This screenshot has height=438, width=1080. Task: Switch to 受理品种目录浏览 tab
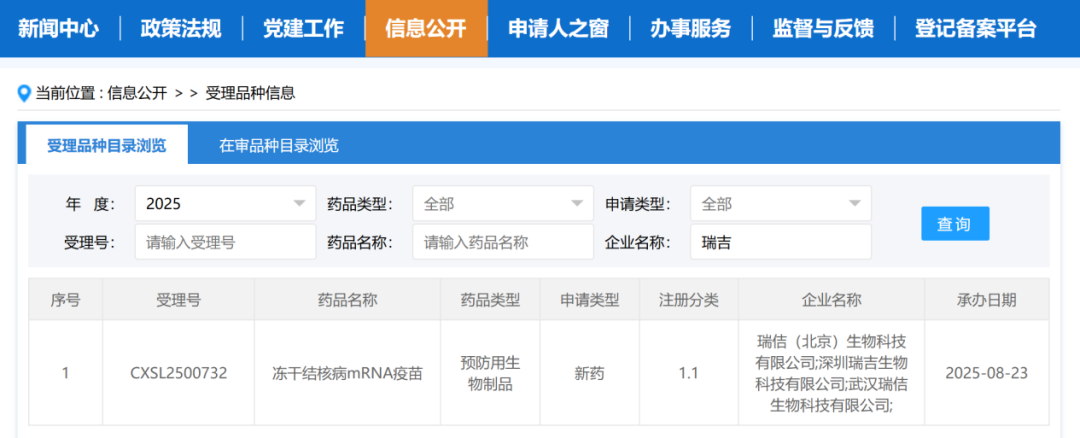point(106,145)
